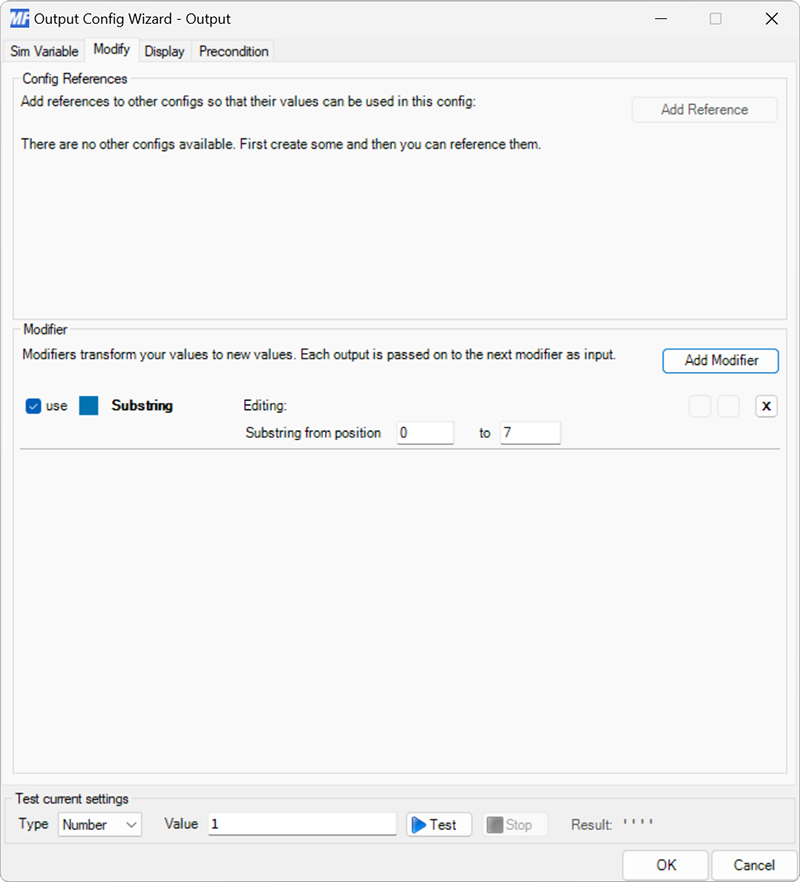Click the Stop icon next to Test

pyautogui.click(x=493, y=824)
